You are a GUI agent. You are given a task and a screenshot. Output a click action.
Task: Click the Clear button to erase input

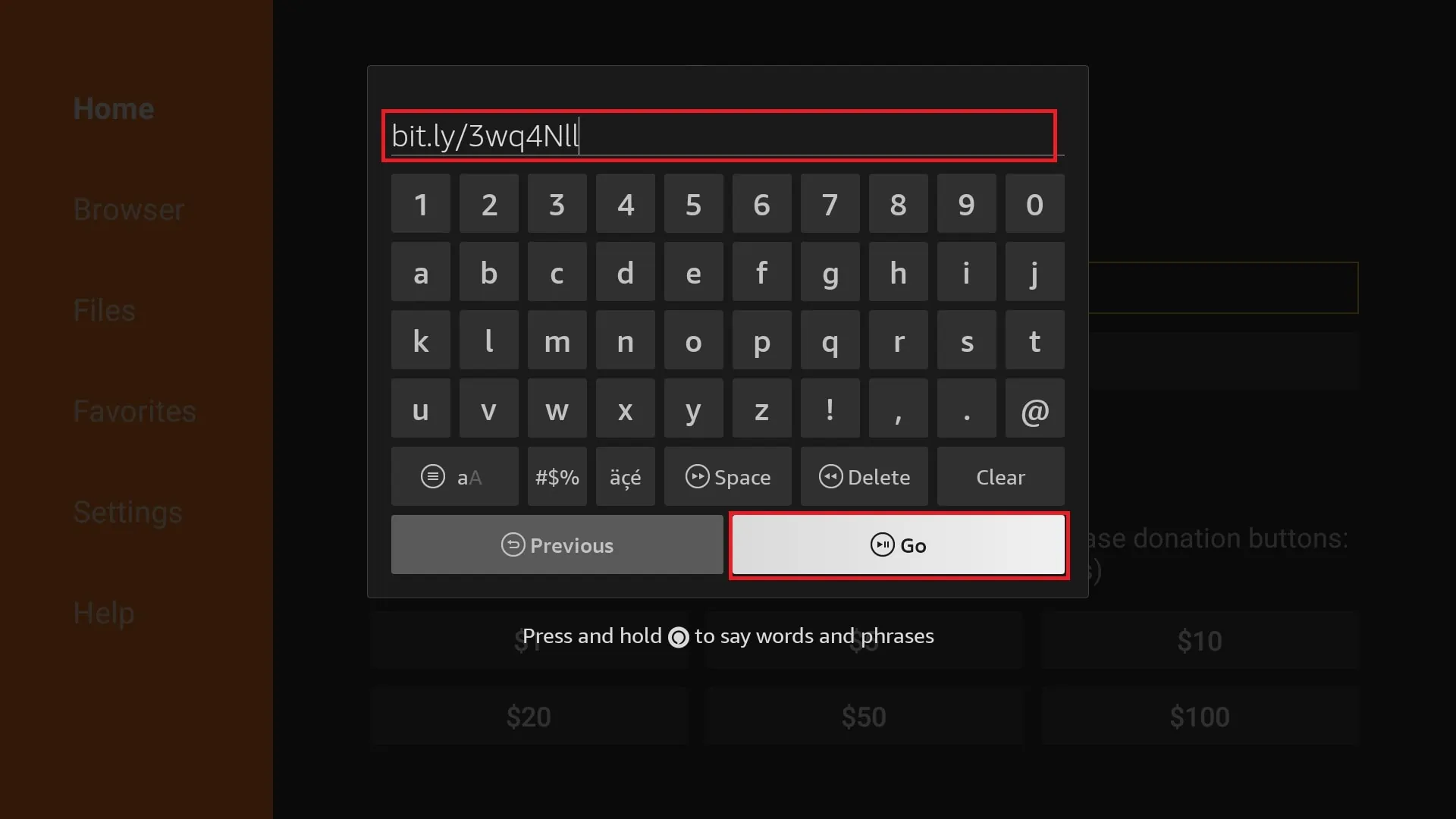pos(1001,476)
